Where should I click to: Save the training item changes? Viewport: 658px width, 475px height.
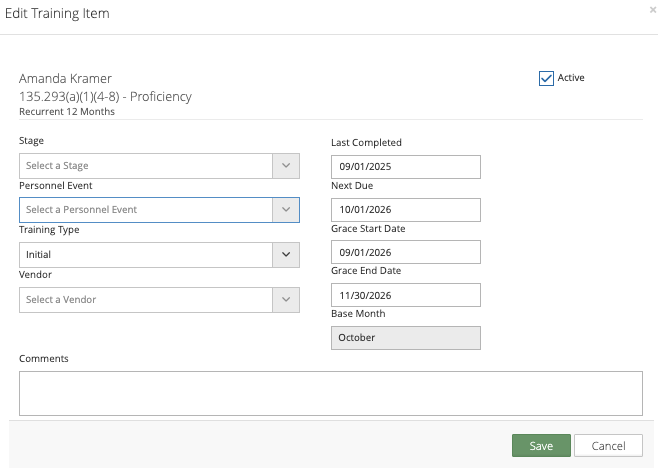point(541,446)
